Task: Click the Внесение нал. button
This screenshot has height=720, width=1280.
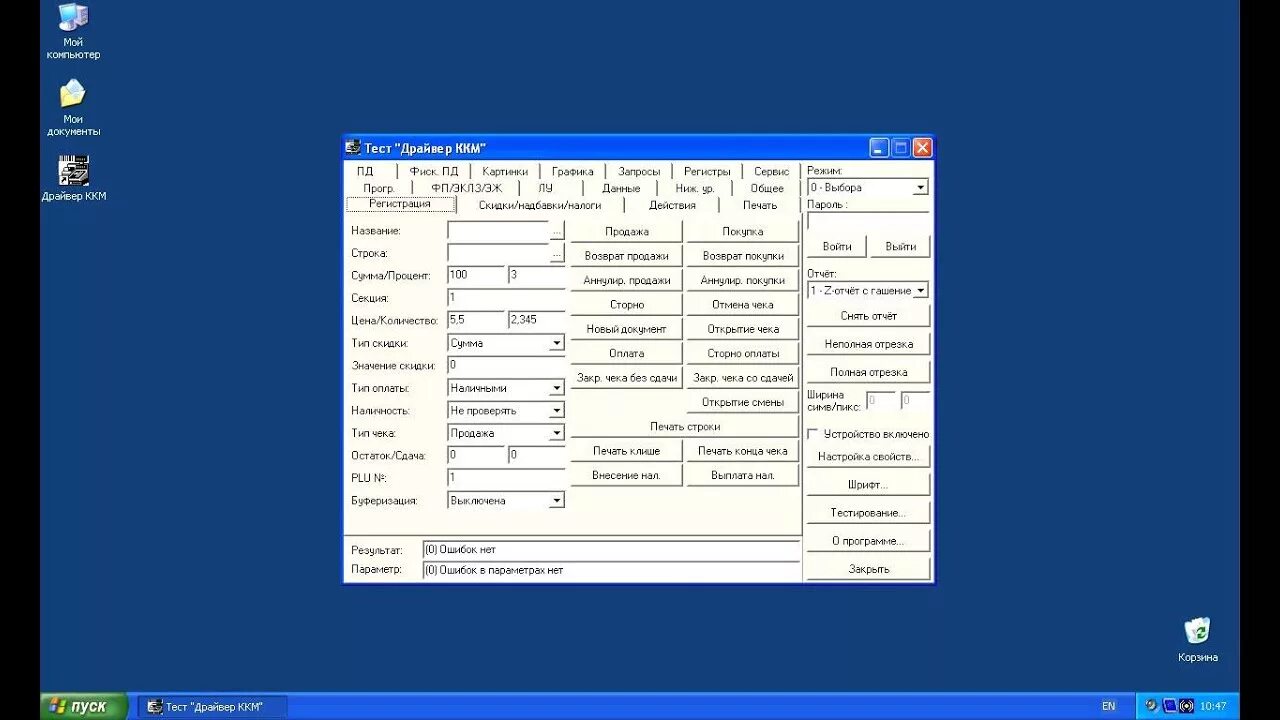Action: (x=627, y=475)
